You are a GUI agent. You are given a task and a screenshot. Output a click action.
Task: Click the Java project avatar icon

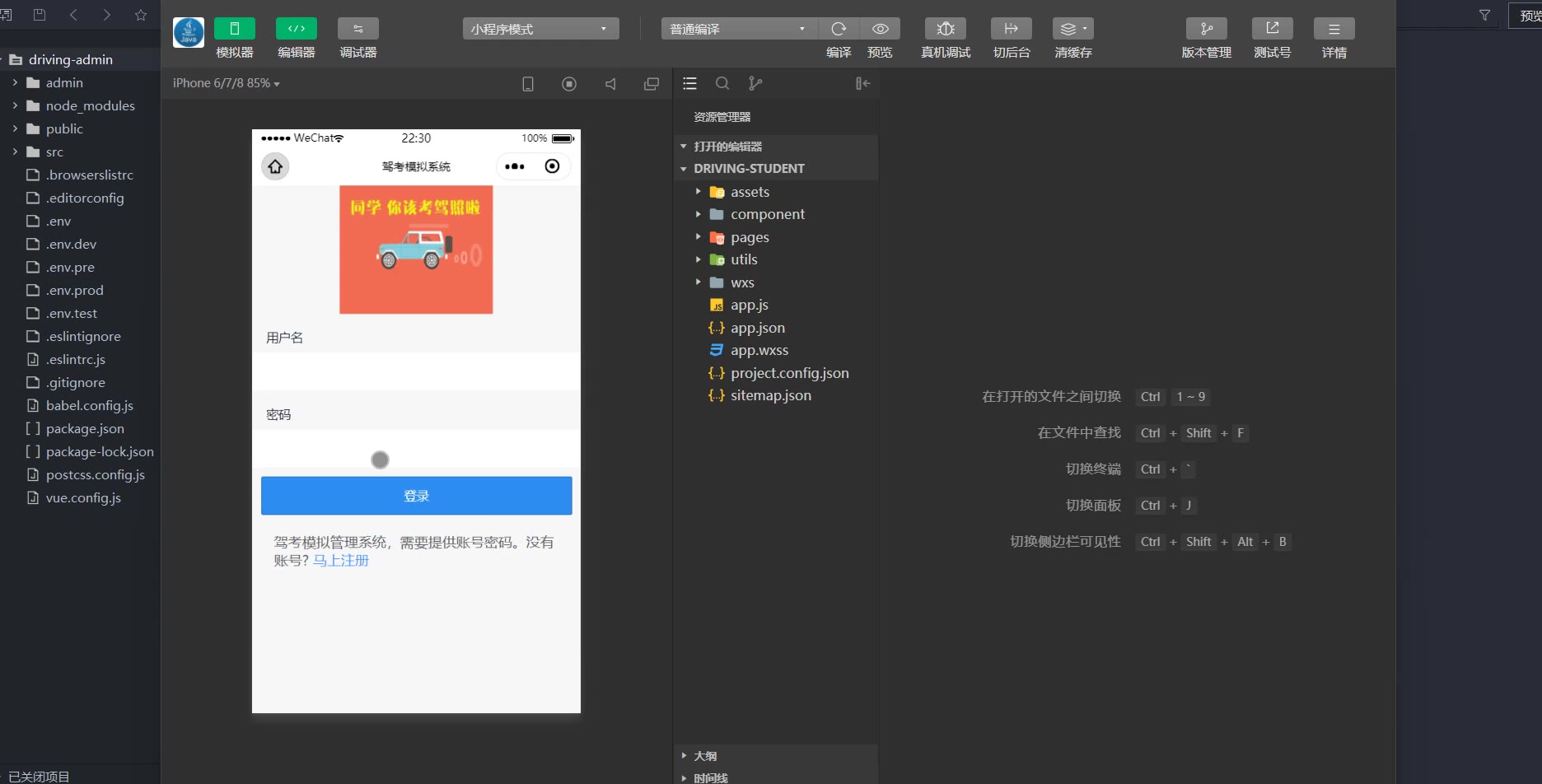(189, 33)
